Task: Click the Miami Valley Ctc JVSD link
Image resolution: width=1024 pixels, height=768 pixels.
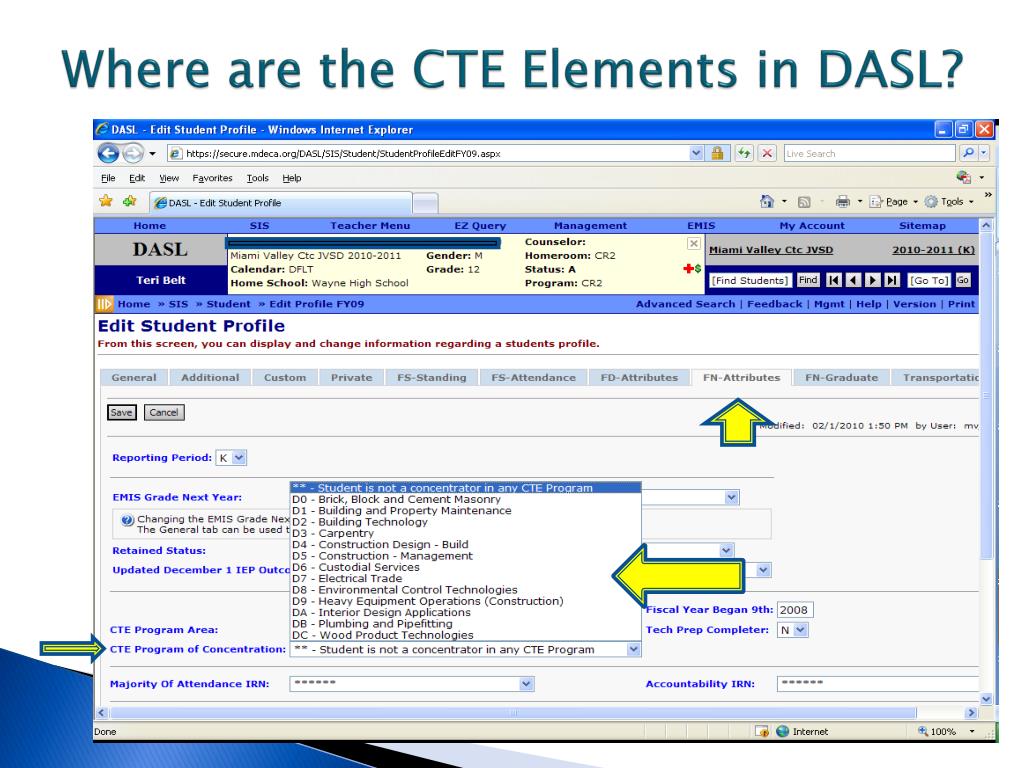Action: coord(771,250)
